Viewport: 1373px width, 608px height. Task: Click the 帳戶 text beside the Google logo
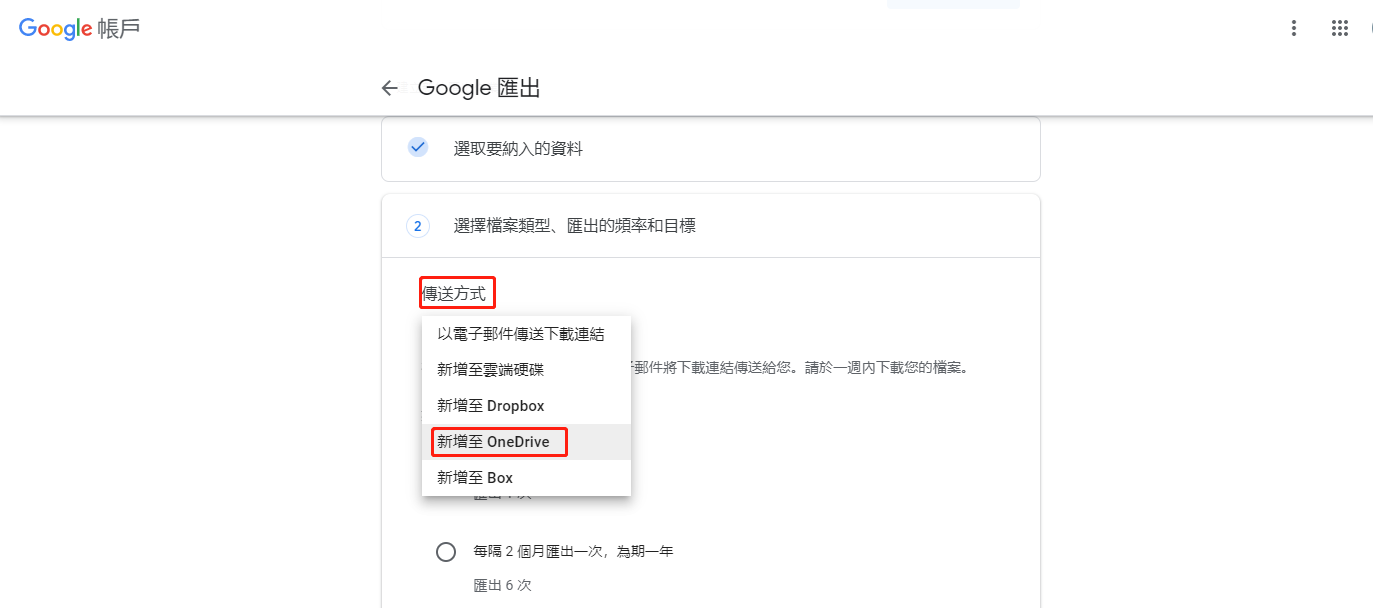tap(119, 28)
